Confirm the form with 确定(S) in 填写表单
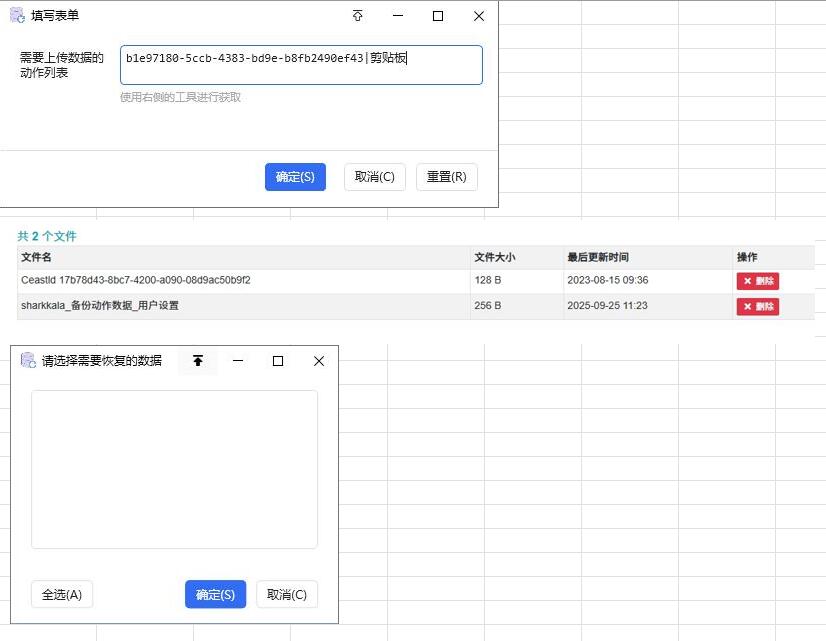This screenshot has width=826, height=641. [x=295, y=177]
